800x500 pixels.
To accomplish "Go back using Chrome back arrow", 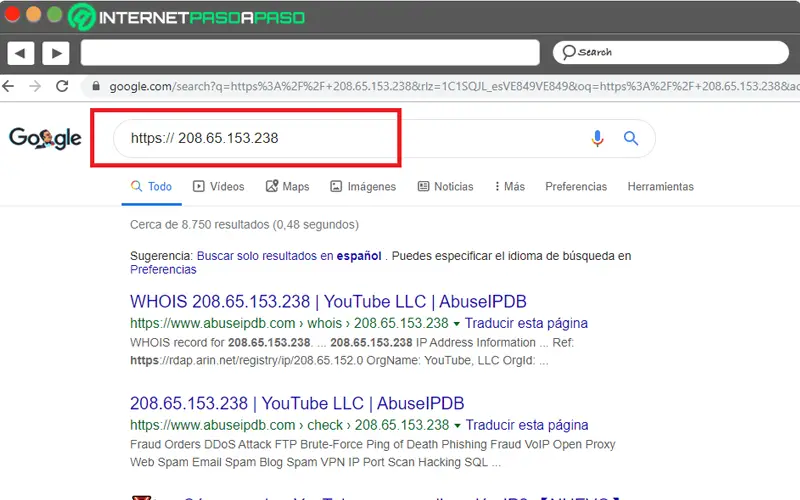I will coord(8,86).
